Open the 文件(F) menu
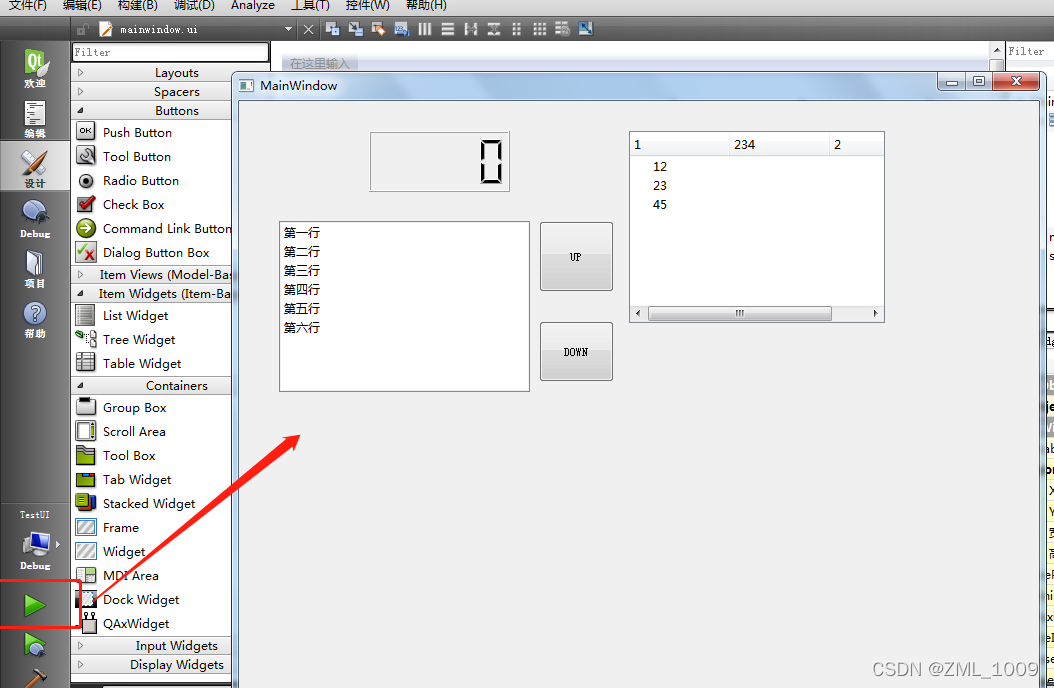The height and width of the screenshot is (688, 1054). 24,6
